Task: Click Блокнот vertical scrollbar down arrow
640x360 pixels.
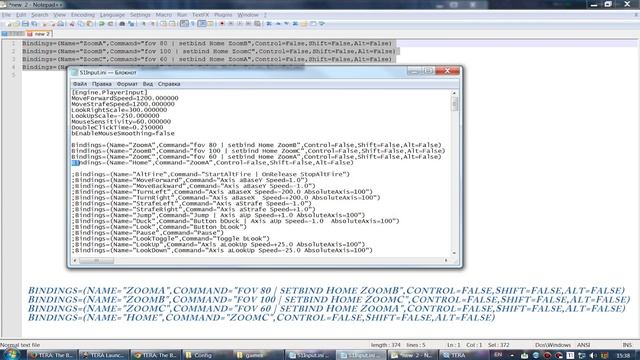Action: coord(454,253)
